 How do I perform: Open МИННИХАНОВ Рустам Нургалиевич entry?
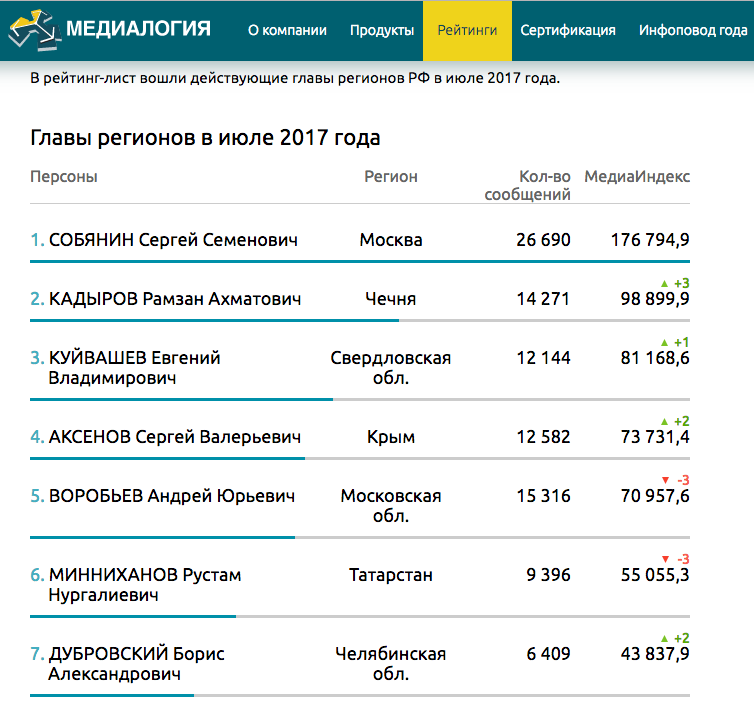(145, 585)
